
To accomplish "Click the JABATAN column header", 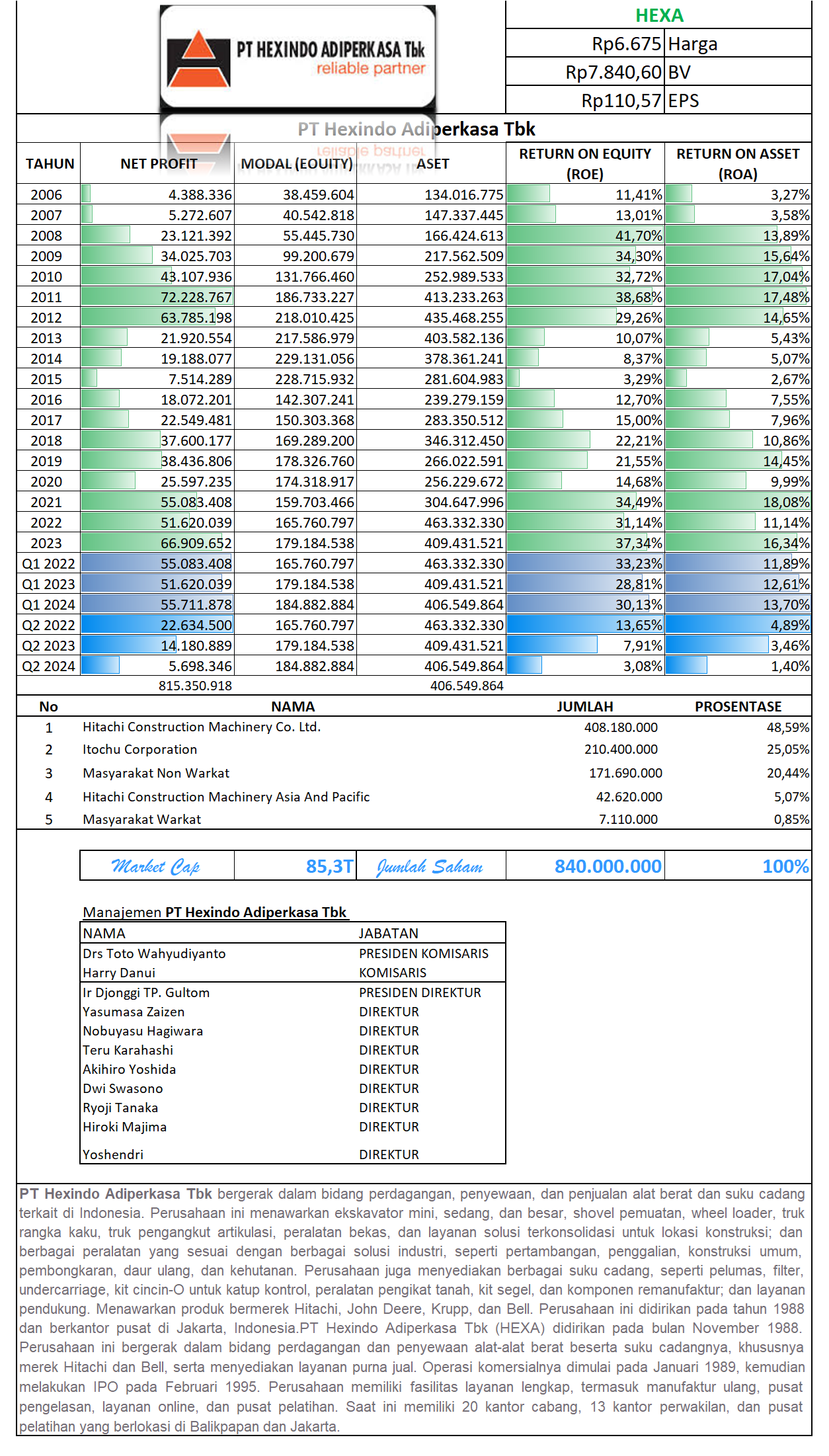I will click(389, 934).
